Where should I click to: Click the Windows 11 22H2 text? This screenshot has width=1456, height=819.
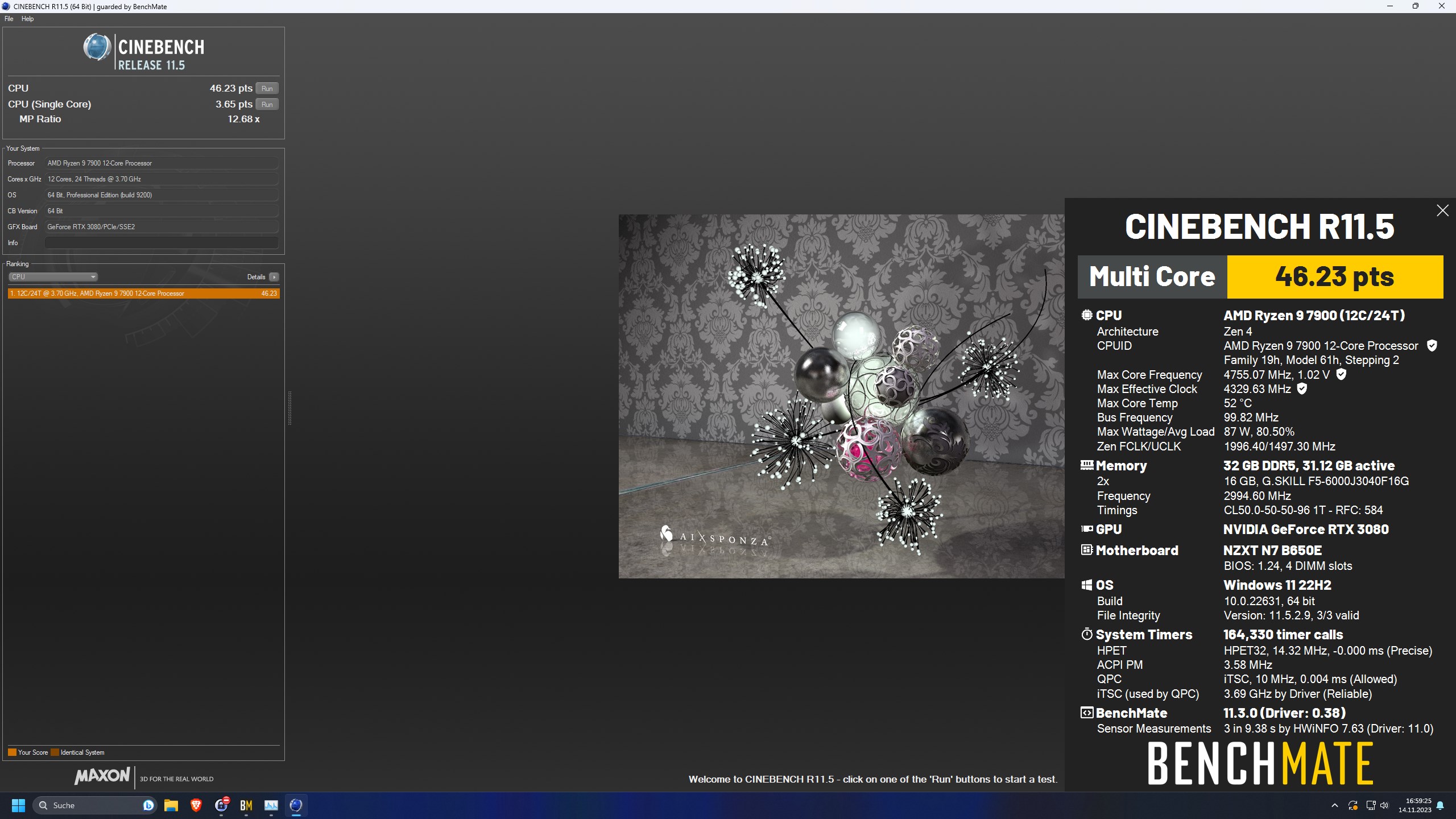pyautogui.click(x=1277, y=585)
